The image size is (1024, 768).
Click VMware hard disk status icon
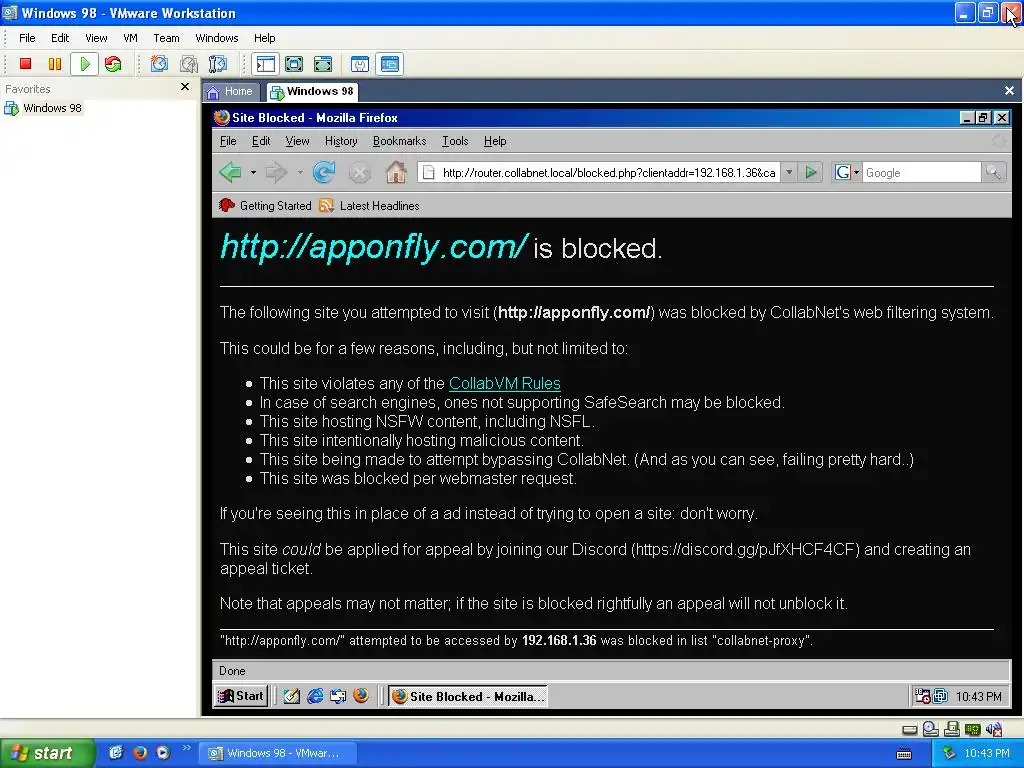(909, 729)
